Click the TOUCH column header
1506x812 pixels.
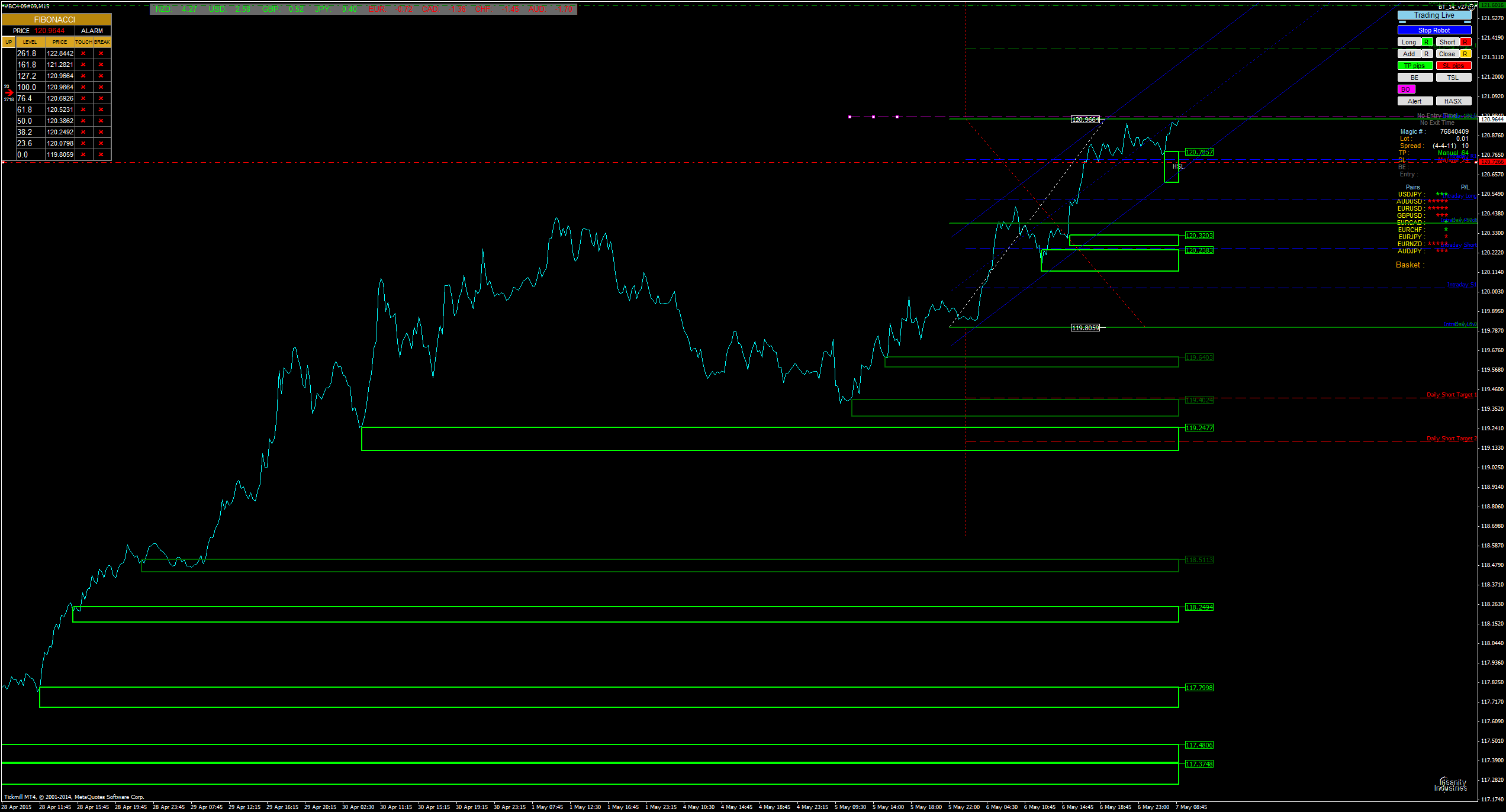83,42
